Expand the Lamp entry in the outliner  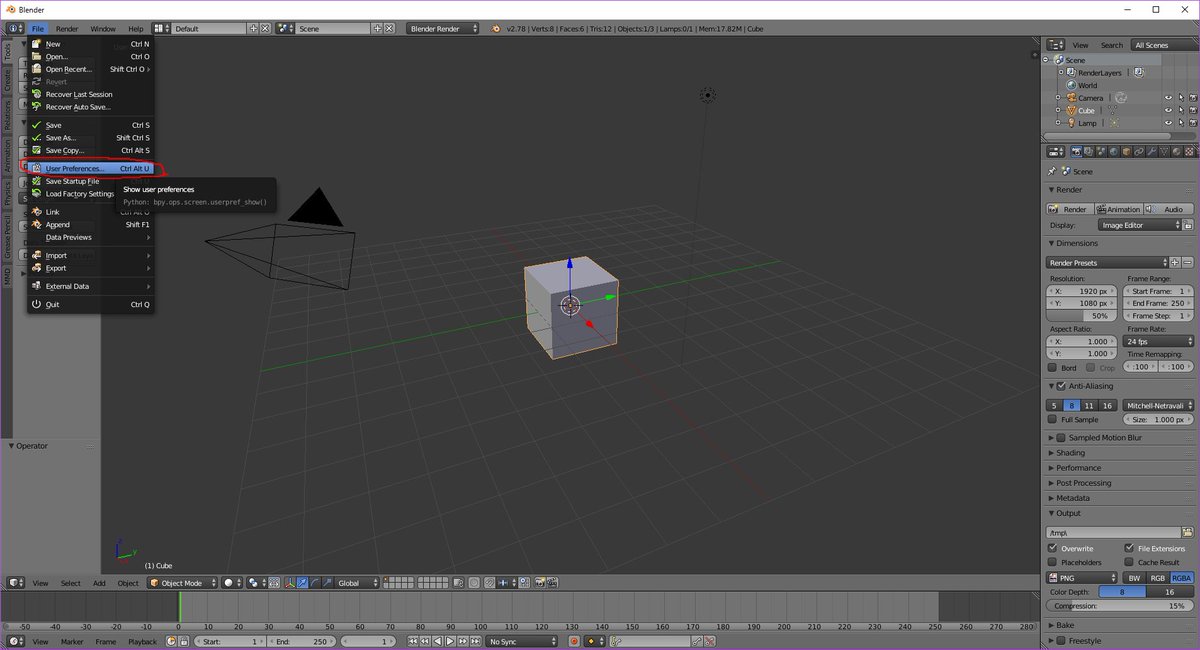(x=1058, y=123)
